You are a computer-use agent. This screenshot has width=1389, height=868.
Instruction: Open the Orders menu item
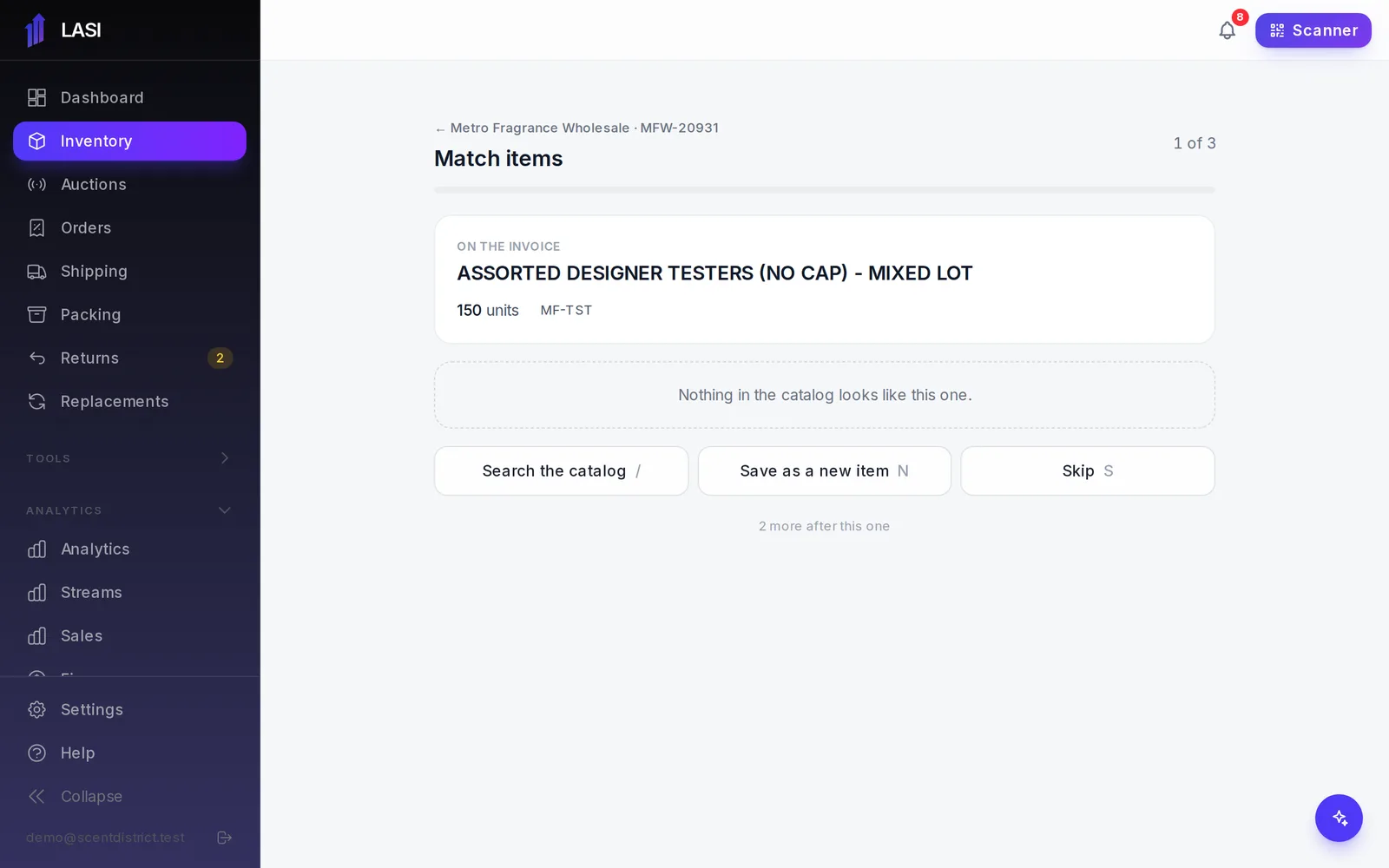point(129,227)
